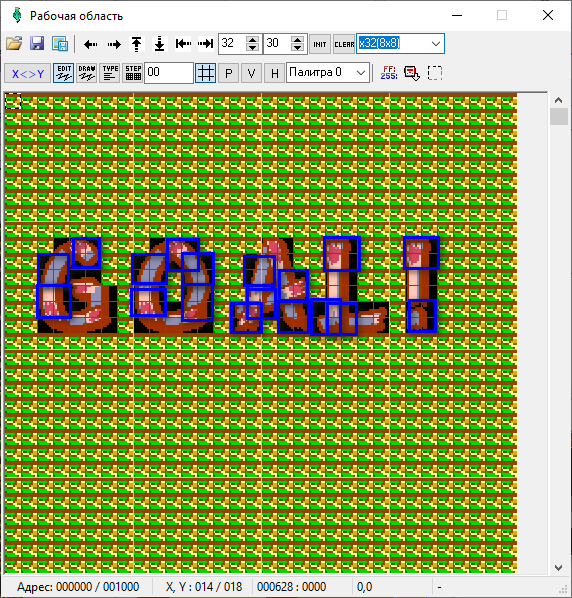Click the scrollbar up arrow
The image size is (572, 598).
(559, 100)
